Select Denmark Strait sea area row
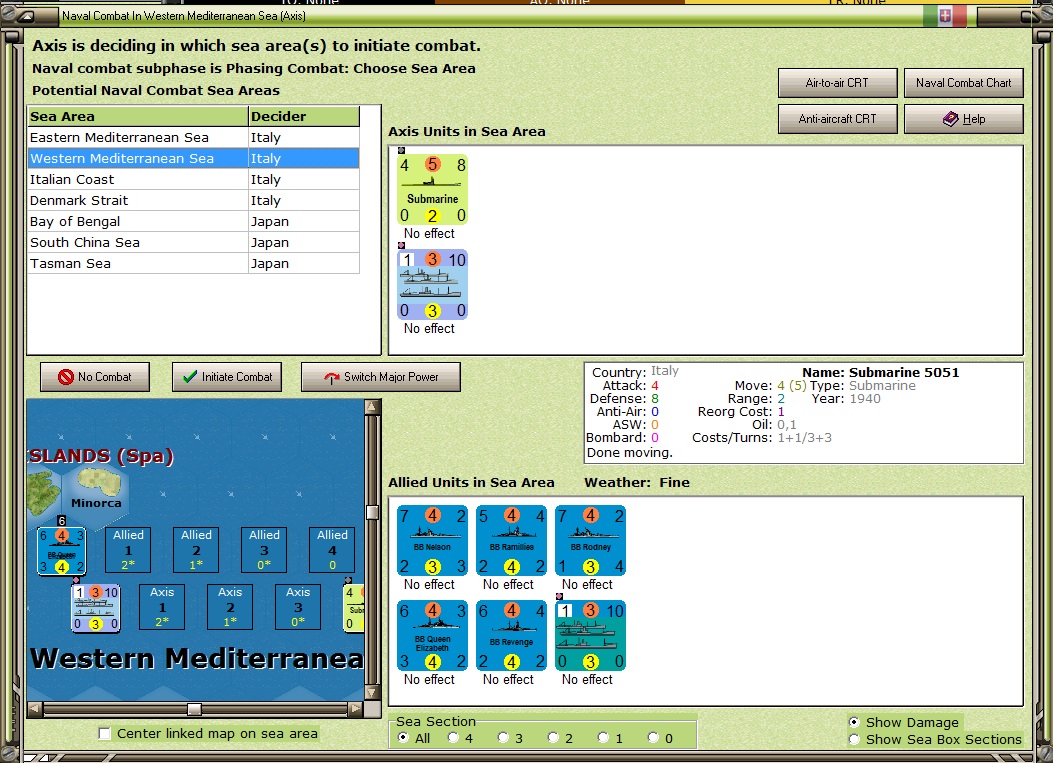Viewport: 1053px width, 763px height. point(193,200)
